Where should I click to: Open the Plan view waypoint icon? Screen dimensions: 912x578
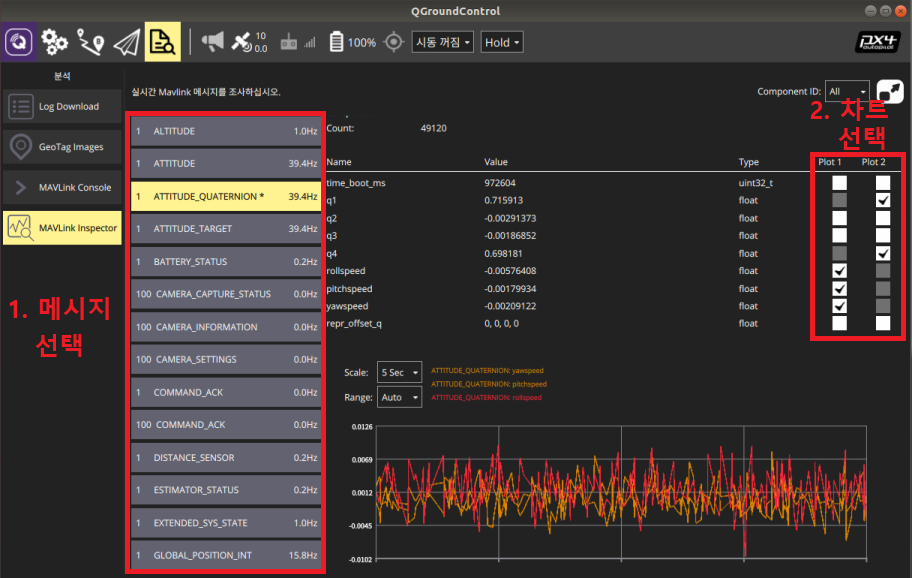click(91, 42)
